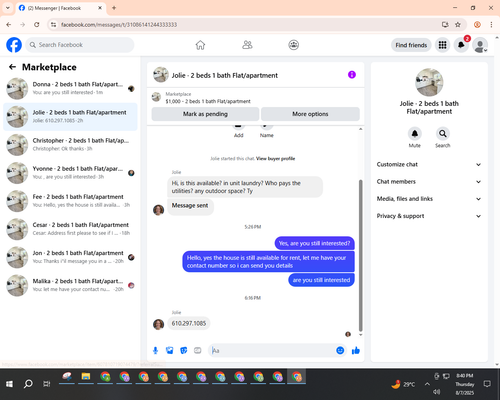Expand Chat members section
500x400 pixels.
click(x=429, y=182)
